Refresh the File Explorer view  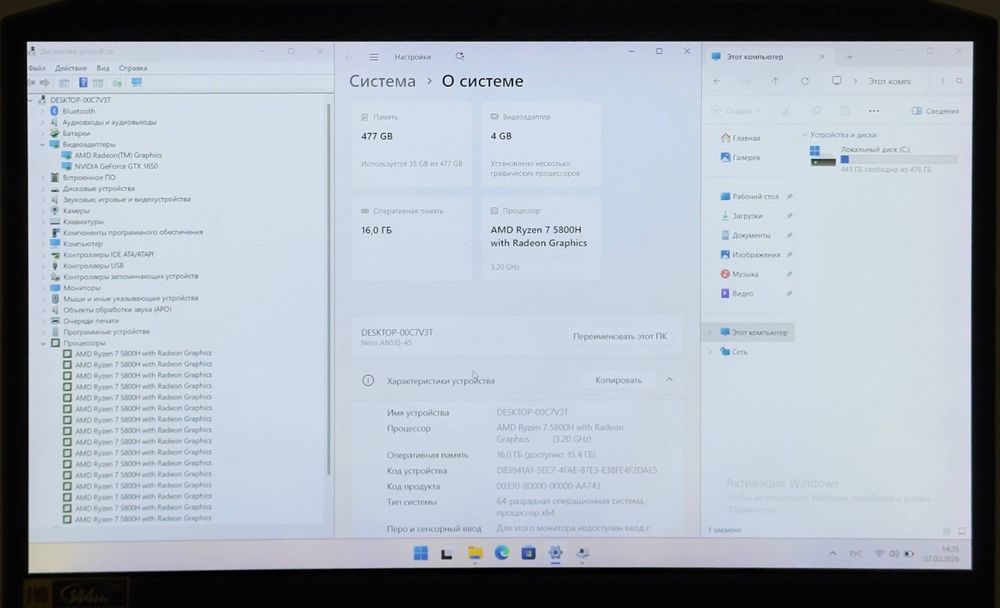coord(805,81)
